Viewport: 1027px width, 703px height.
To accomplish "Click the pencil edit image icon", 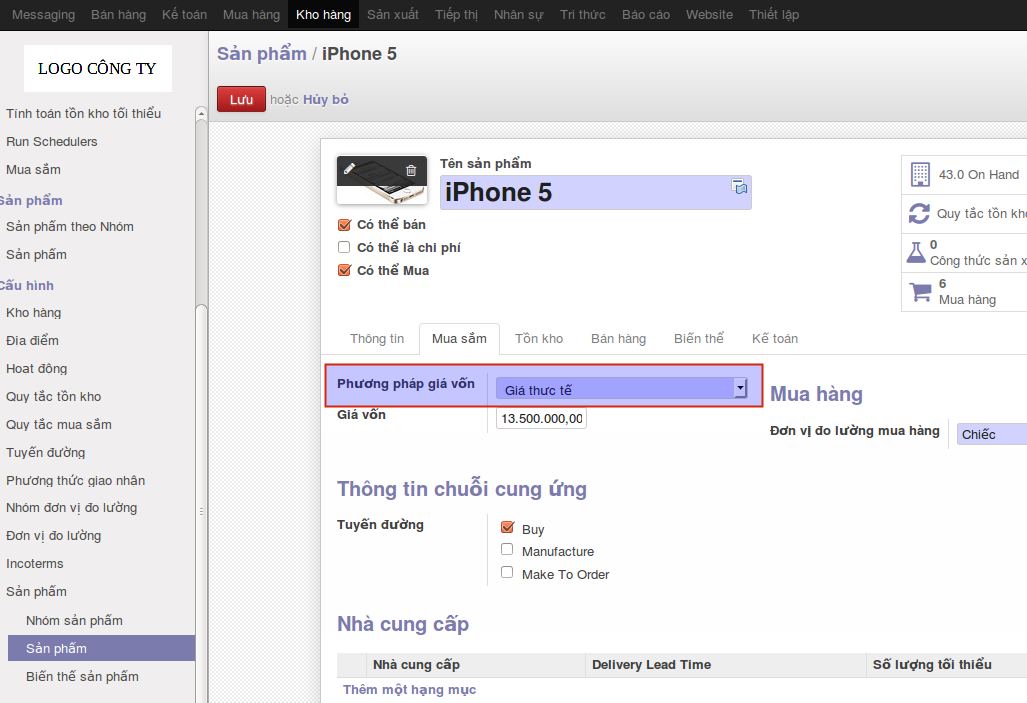I will [x=349, y=168].
